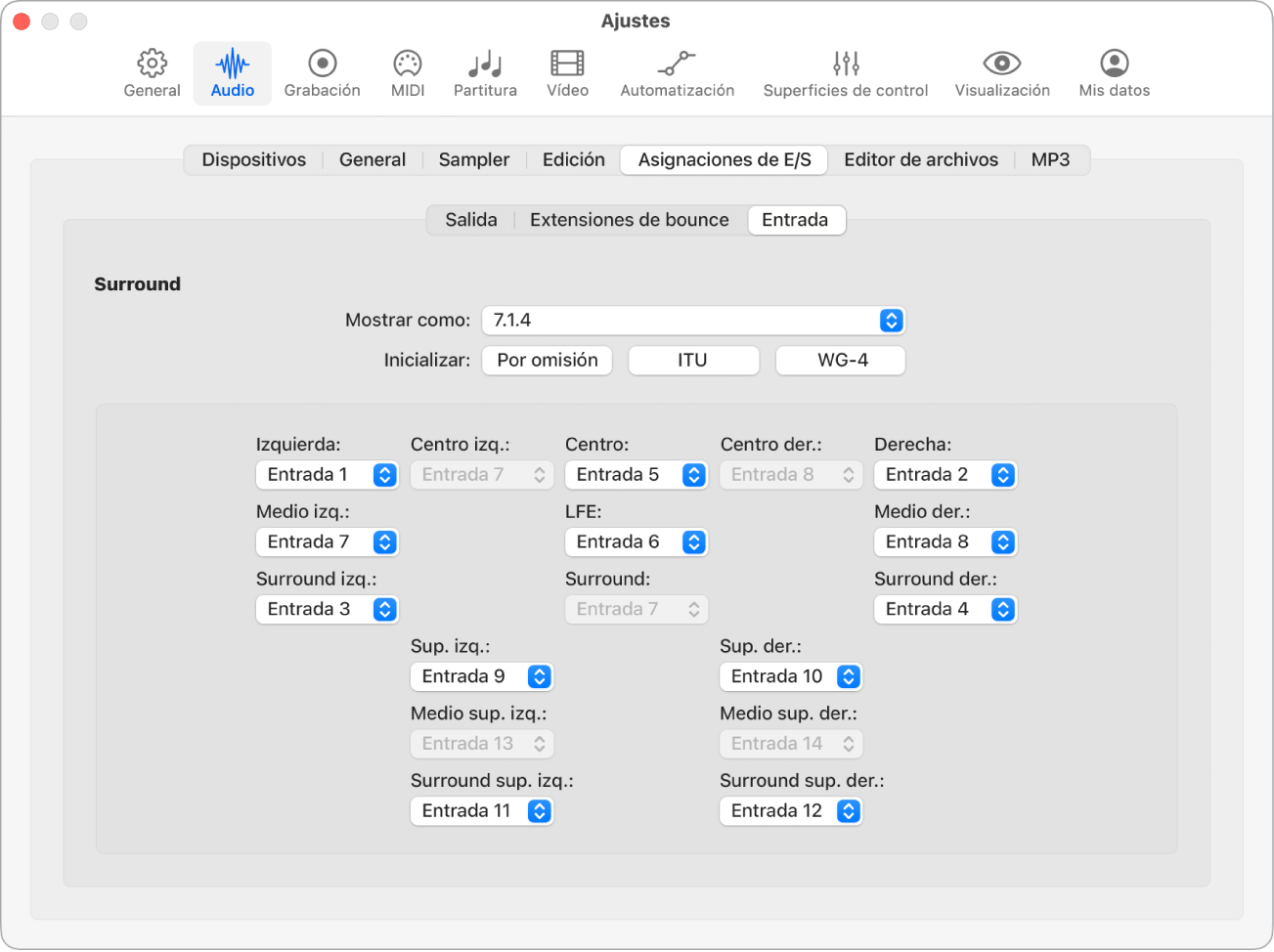Image resolution: width=1274 pixels, height=952 pixels.
Task: Open the LFE Entrada 6 dropdown
Action: tap(637, 542)
